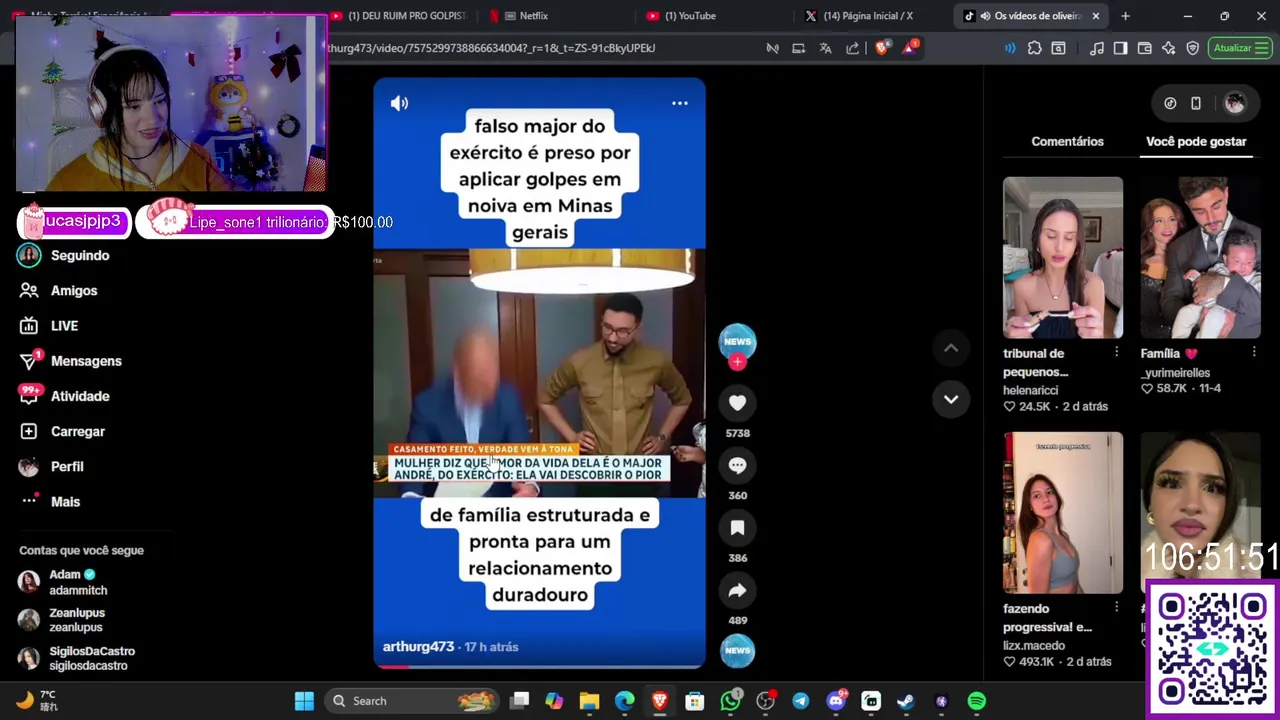This screenshot has width=1280, height=720.
Task: Open Telegram from the taskbar
Action: tap(801, 701)
